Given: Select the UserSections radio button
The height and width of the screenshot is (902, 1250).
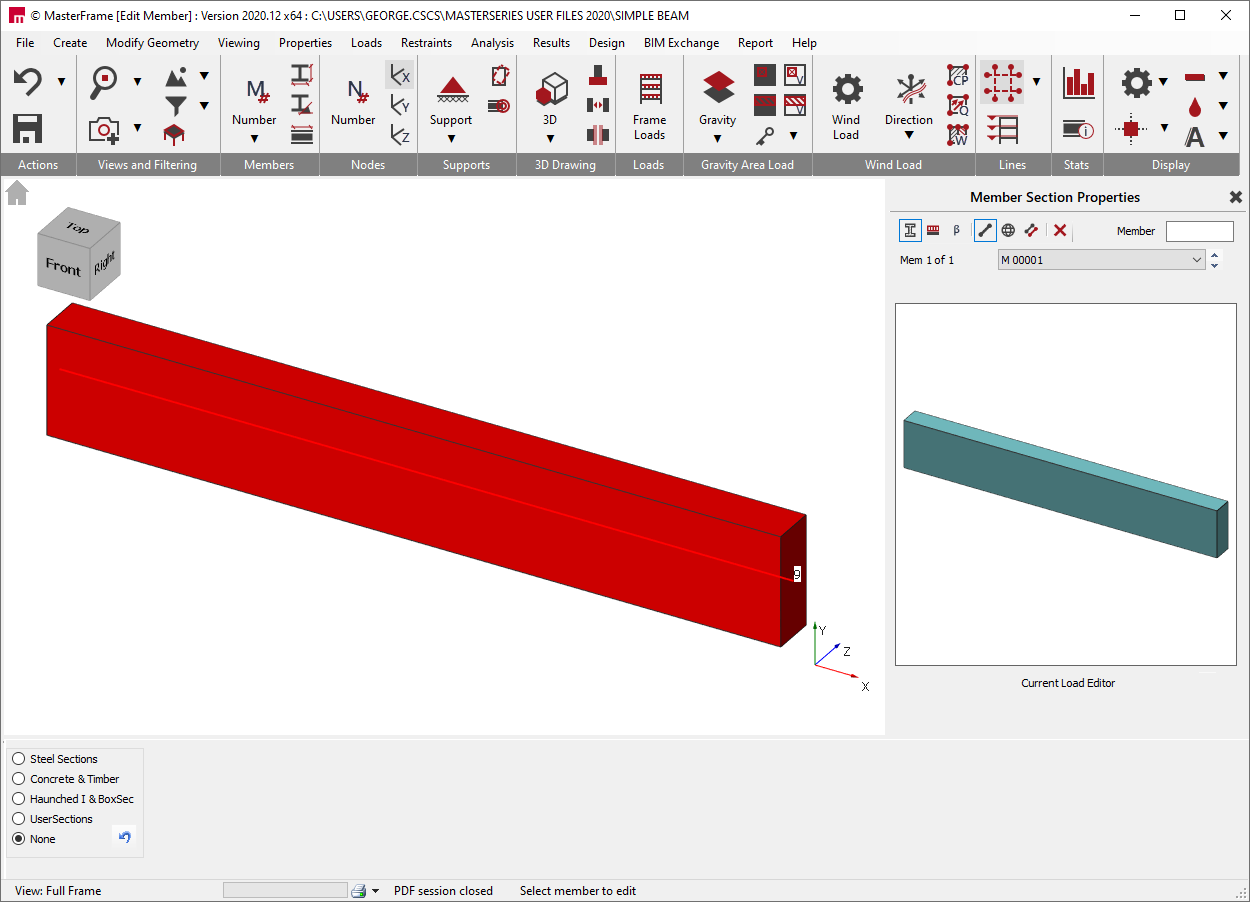Looking at the screenshot, I should 19,819.
